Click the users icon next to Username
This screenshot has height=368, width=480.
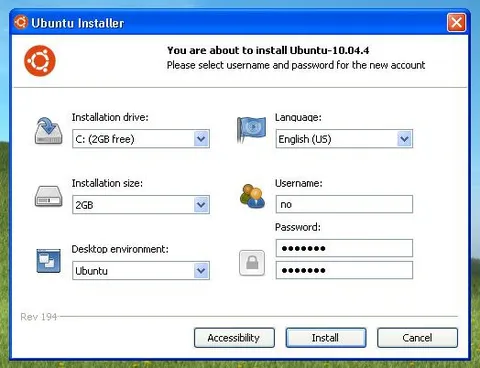(x=252, y=196)
